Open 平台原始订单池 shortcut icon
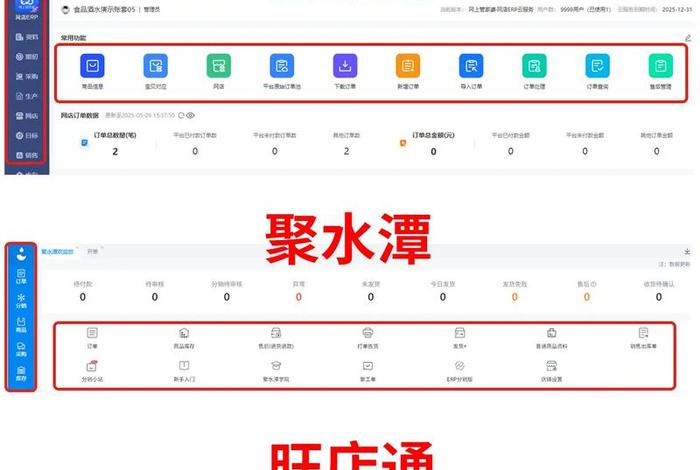Viewport: 700px width, 470px height. (282, 66)
